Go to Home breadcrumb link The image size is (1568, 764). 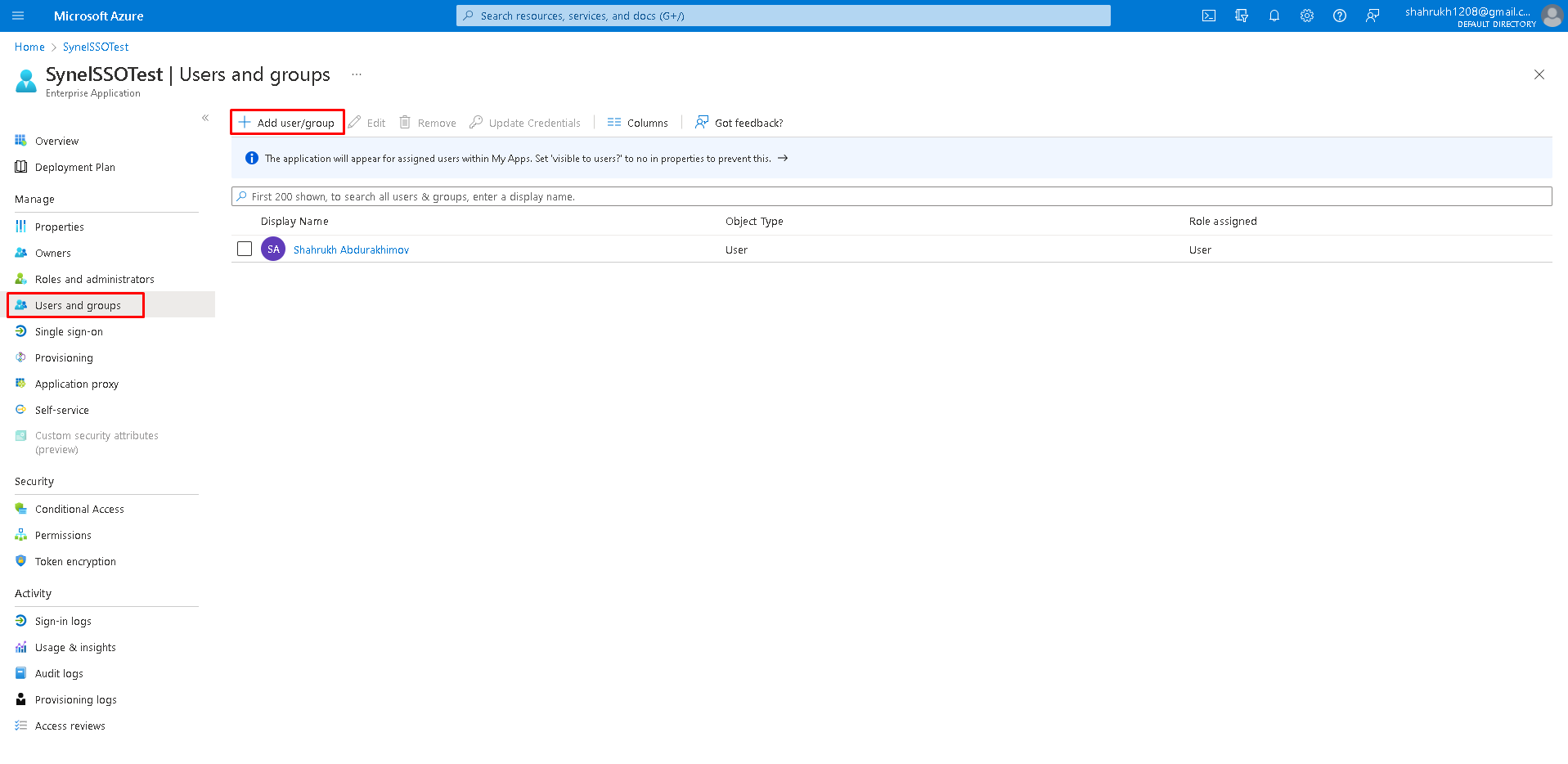[x=29, y=47]
